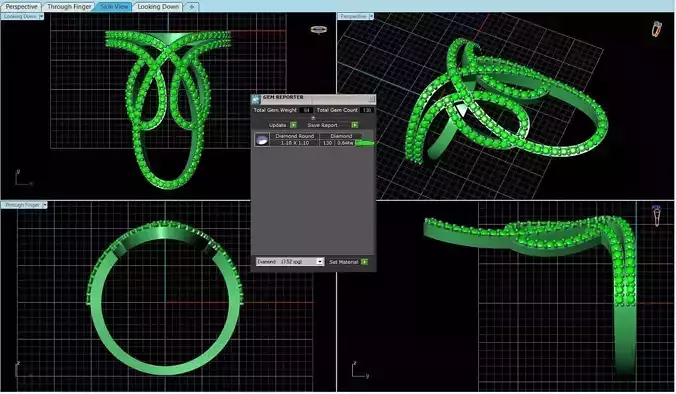This screenshot has width=676, height=394.
Task: Click the green Save Report button
Action: pyautogui.click(x=355, y=125)
